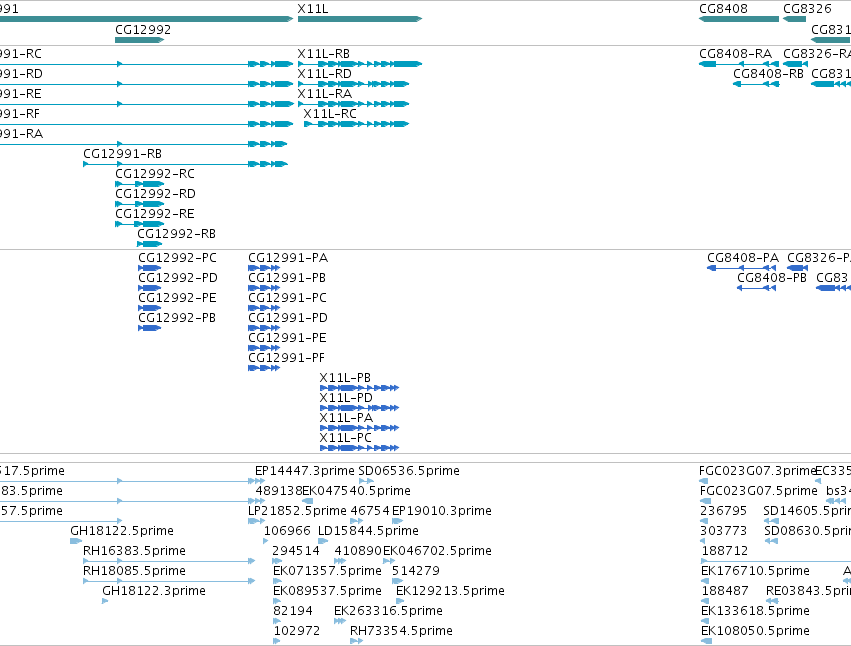Select the CG8408-PA protein label

click(743, 258)
